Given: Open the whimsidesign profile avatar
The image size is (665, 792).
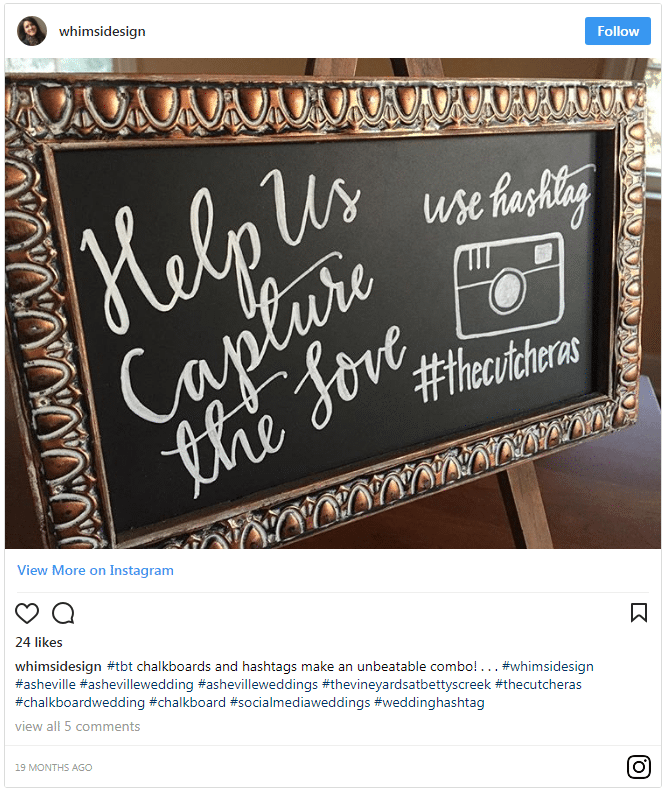Looking at the screenshot, I should [x=32, y=31].
